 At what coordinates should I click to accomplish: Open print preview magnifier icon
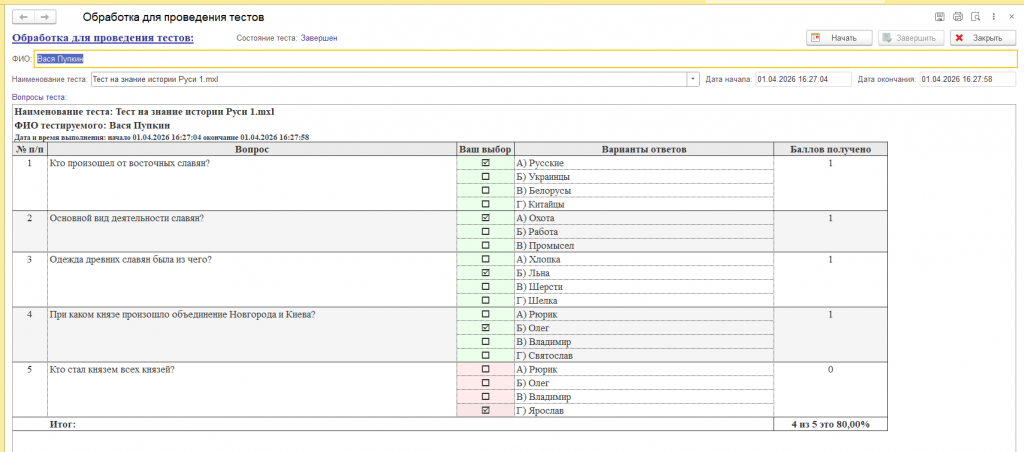click(974, 17)
